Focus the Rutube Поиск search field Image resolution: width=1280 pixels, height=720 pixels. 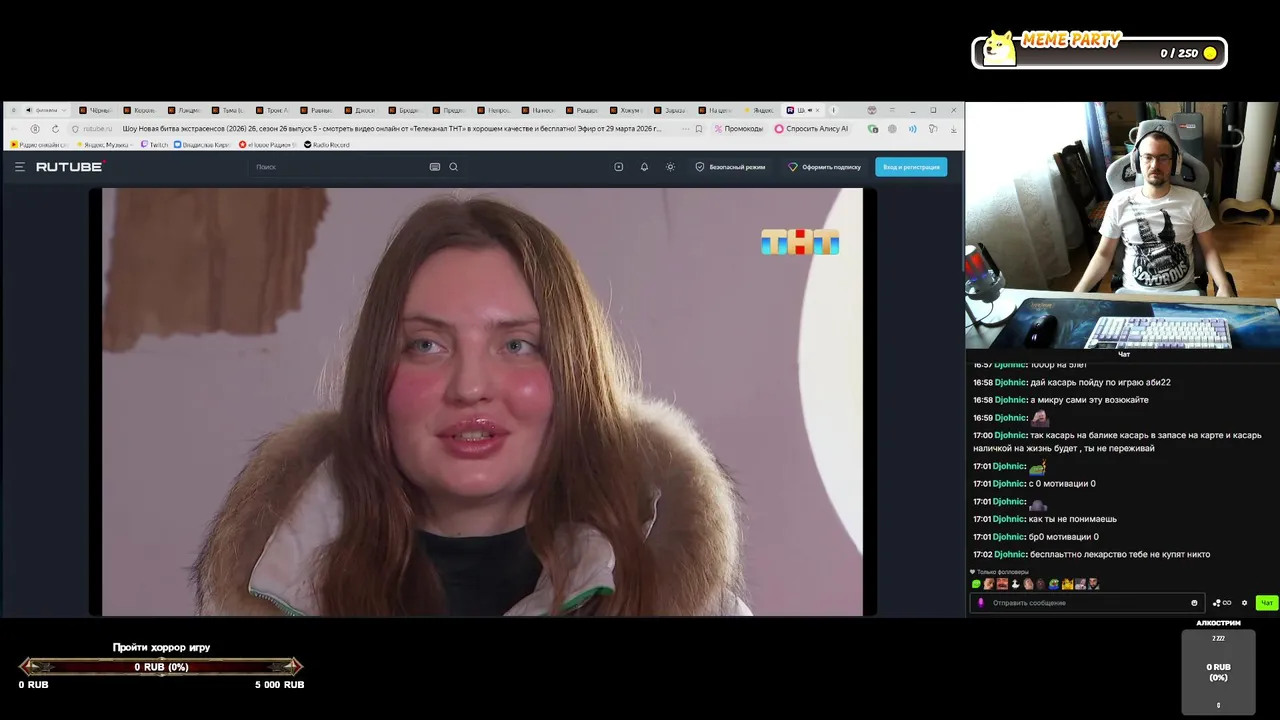340,167
